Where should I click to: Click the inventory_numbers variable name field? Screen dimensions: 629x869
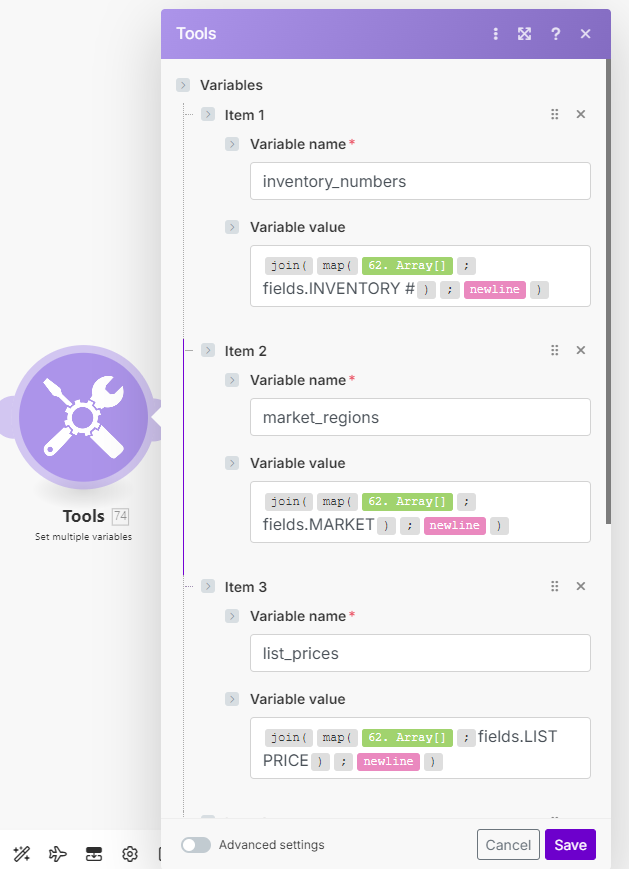click(420, 182)
